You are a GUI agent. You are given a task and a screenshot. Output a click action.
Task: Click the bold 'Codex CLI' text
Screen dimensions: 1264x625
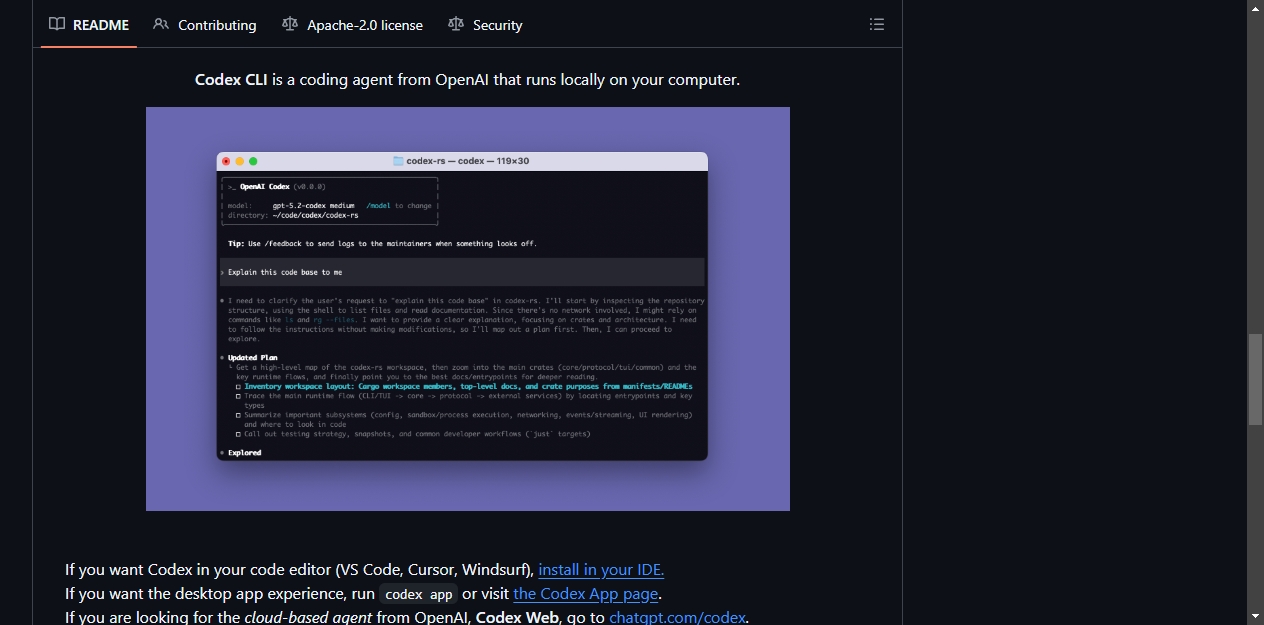231,79
